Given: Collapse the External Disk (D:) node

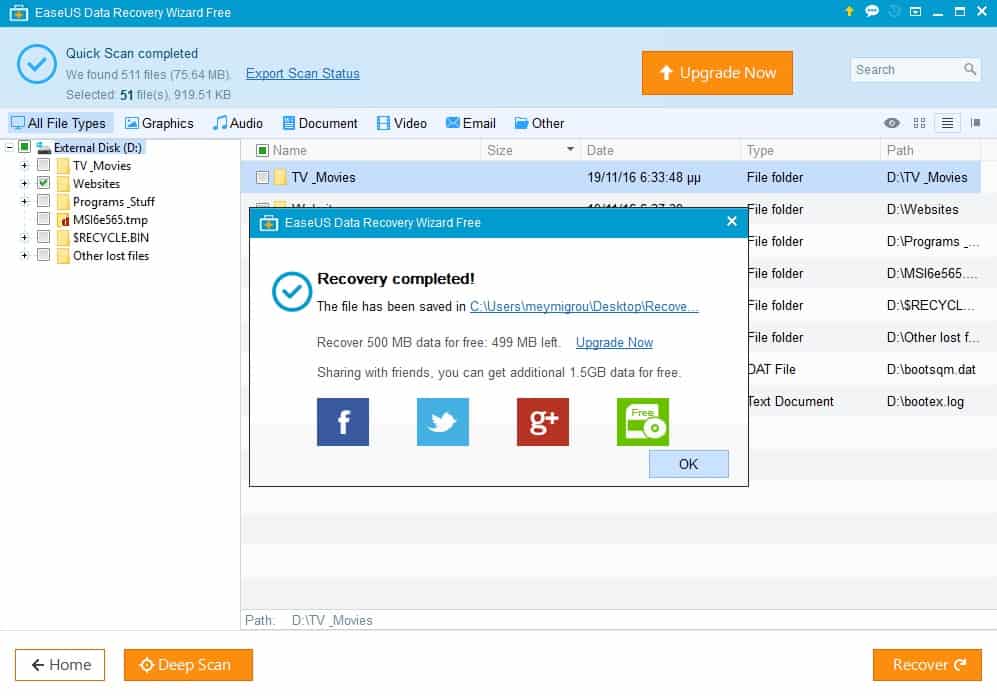Looking at the screenshot, I should tap(9, 147).
